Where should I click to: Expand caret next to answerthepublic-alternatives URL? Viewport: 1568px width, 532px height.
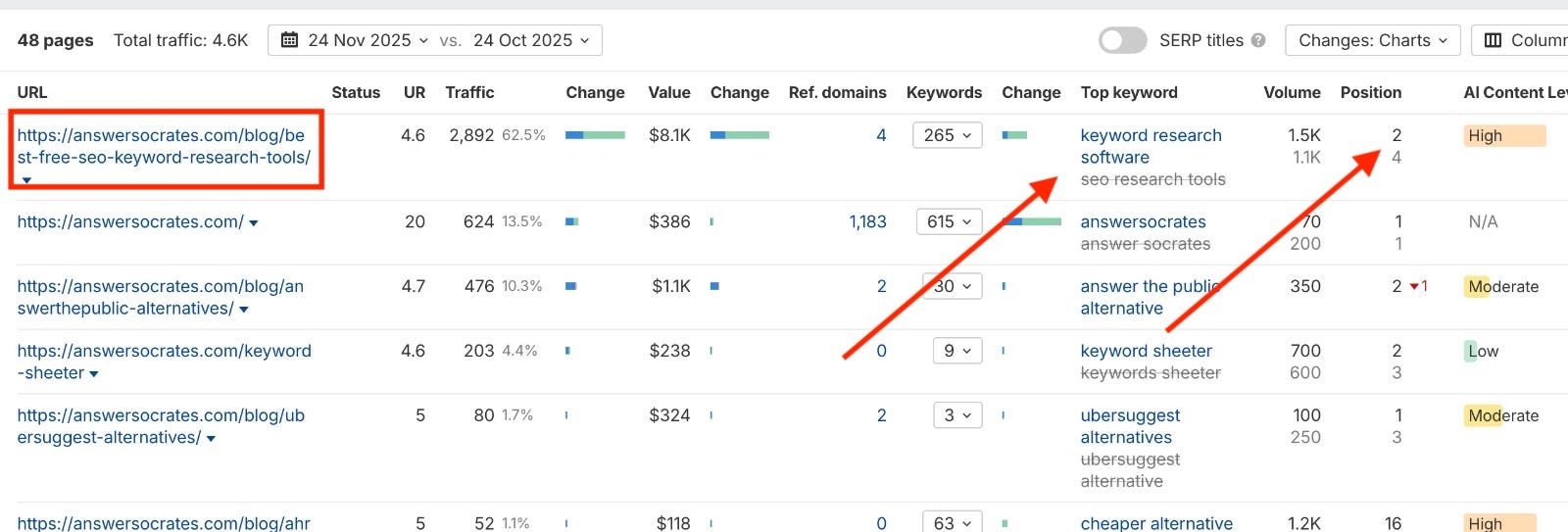click(244, 310)
